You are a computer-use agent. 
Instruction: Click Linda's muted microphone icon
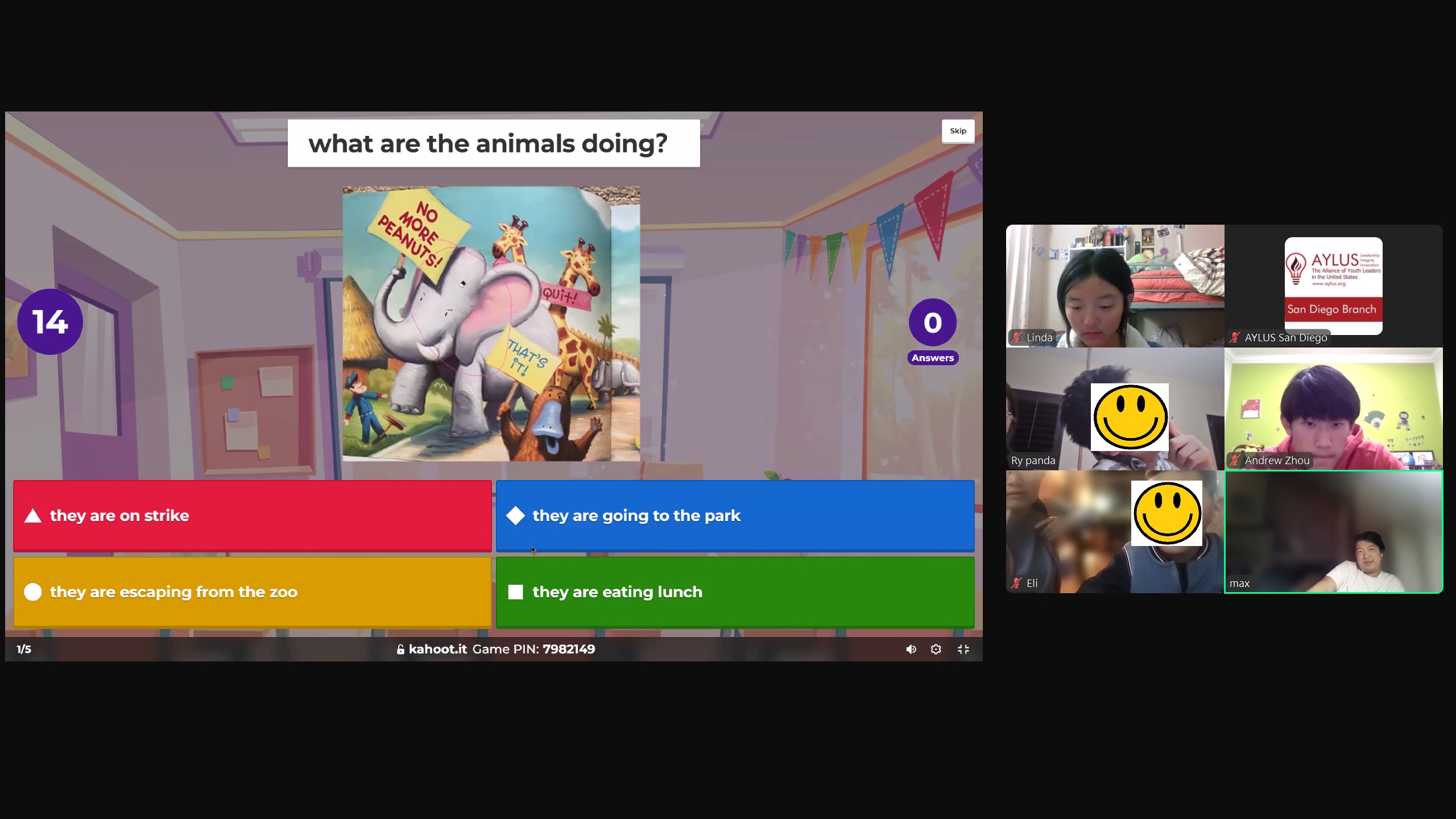1016,337
